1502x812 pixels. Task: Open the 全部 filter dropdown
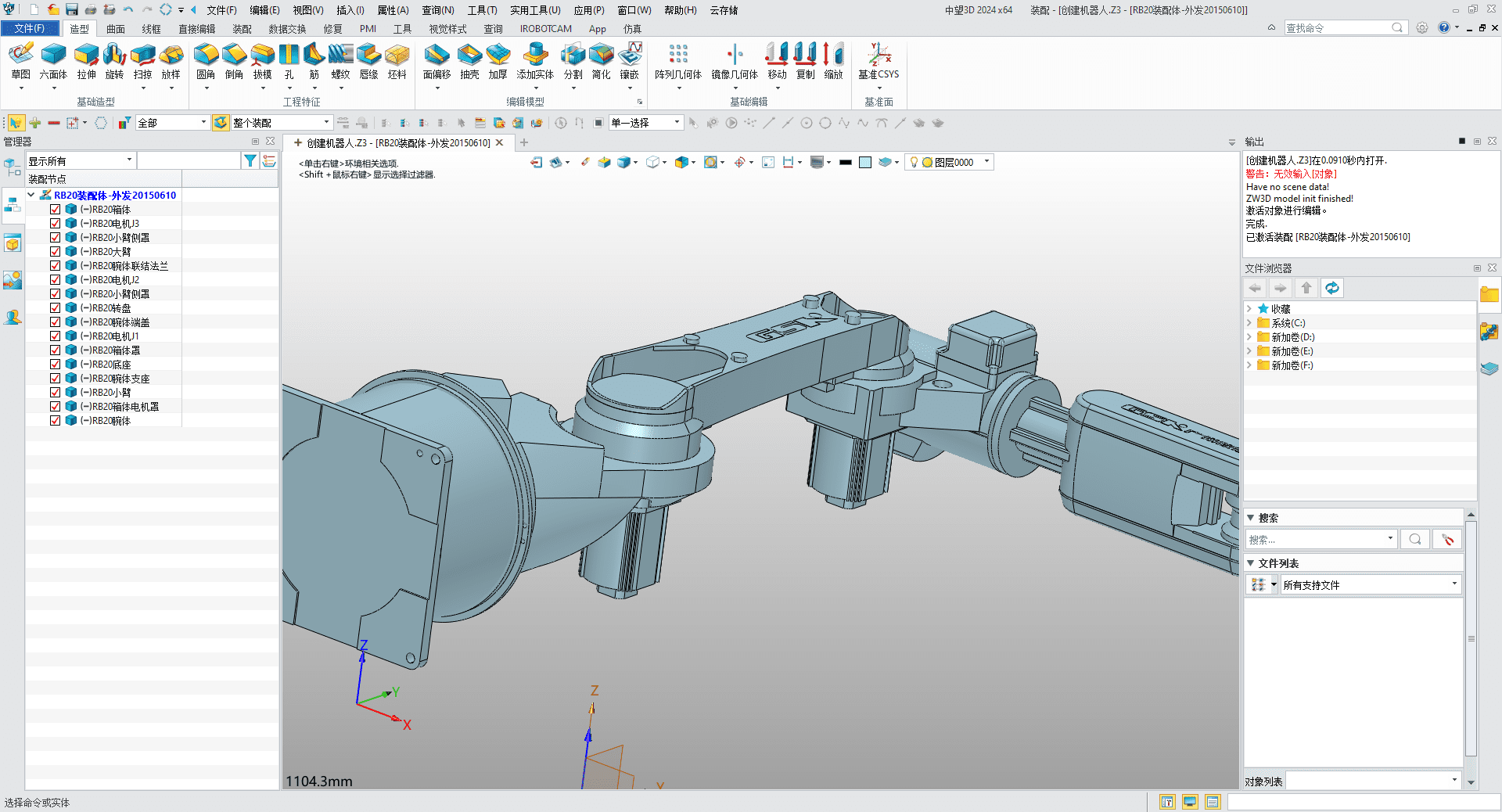click(x=172, y=123)
